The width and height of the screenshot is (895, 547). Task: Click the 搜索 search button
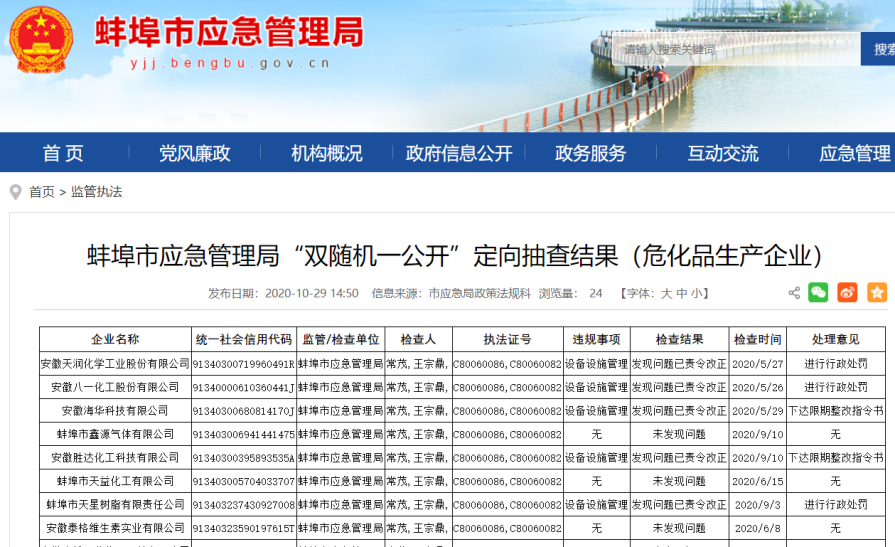point(879,50)
